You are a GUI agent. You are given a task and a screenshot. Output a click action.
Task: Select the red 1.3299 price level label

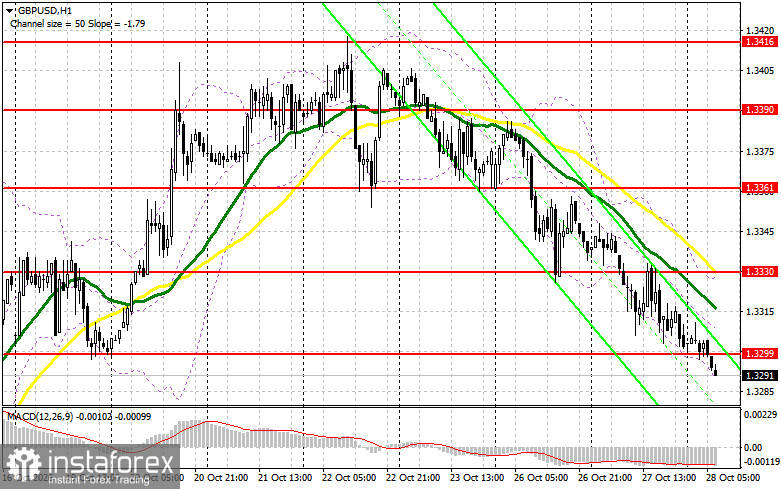pos(759,354)
